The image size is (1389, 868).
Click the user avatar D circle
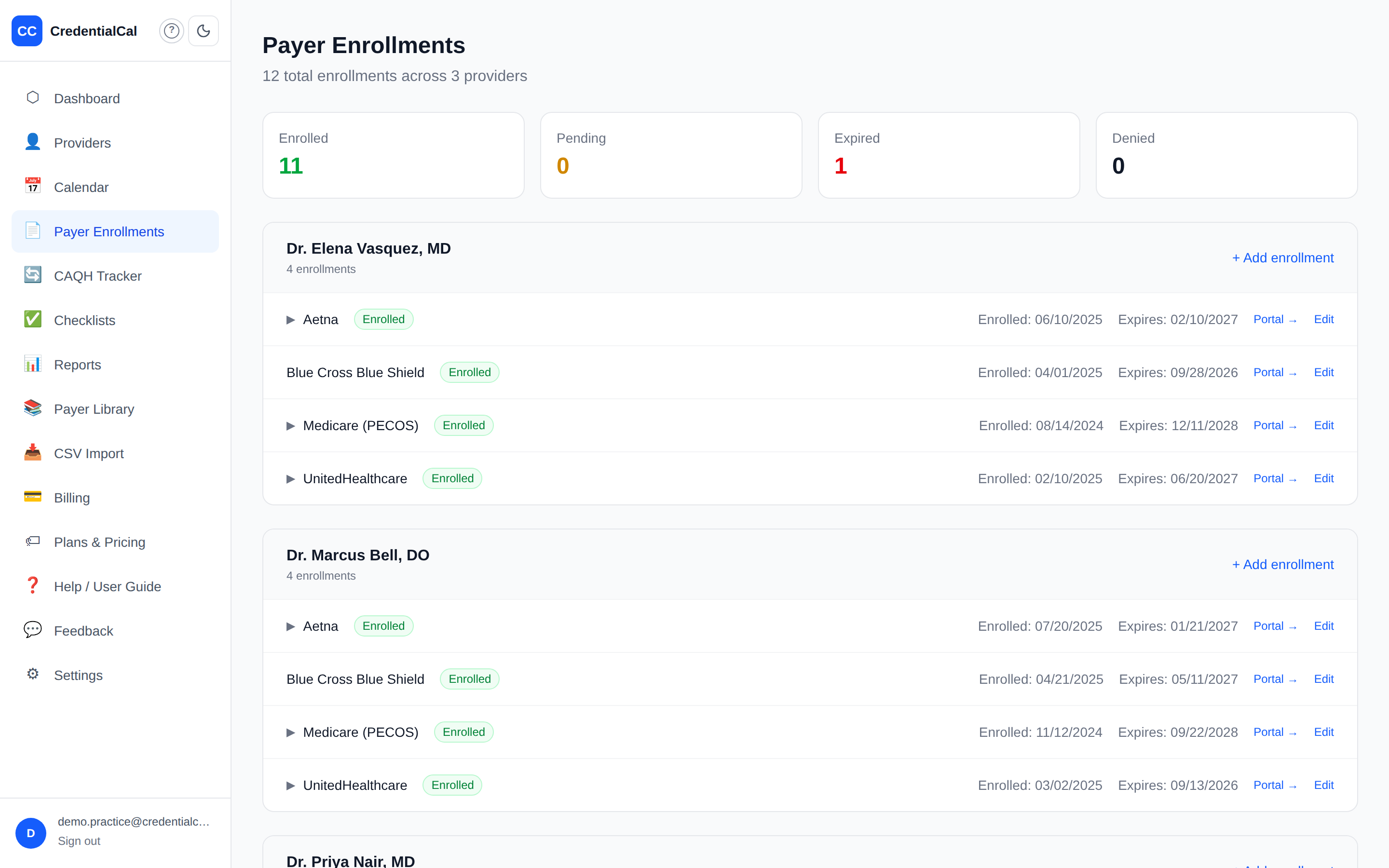pos(31,833)
